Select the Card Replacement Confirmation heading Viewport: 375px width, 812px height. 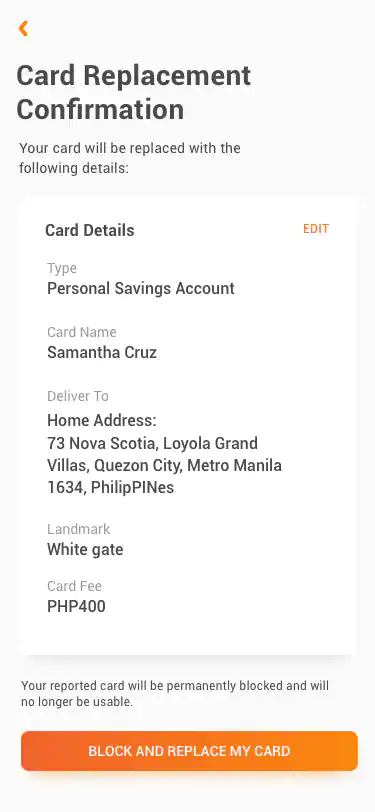pyautogui.click(x=134, y=93)
